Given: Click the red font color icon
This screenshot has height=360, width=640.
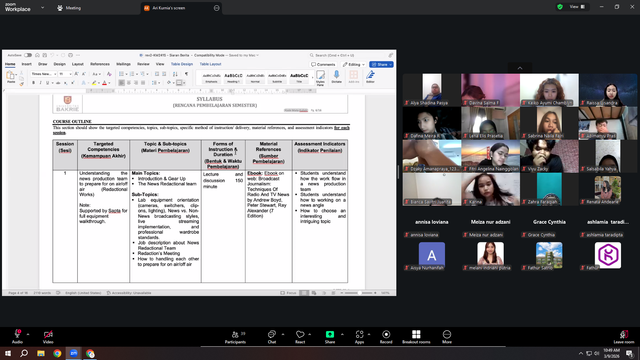Looking at the screenshot, I should click(104, 83).
